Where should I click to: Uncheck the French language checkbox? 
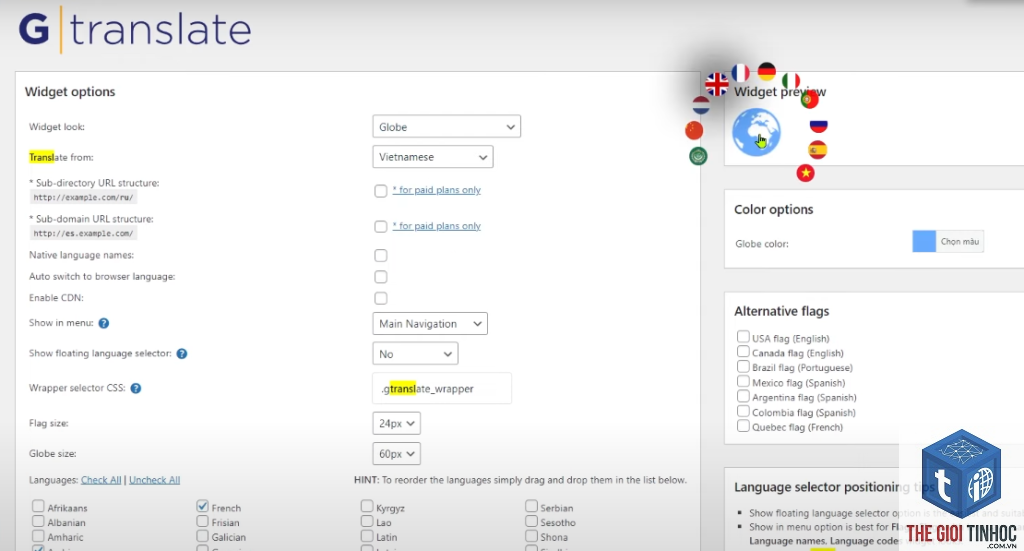tap(202, 507)
